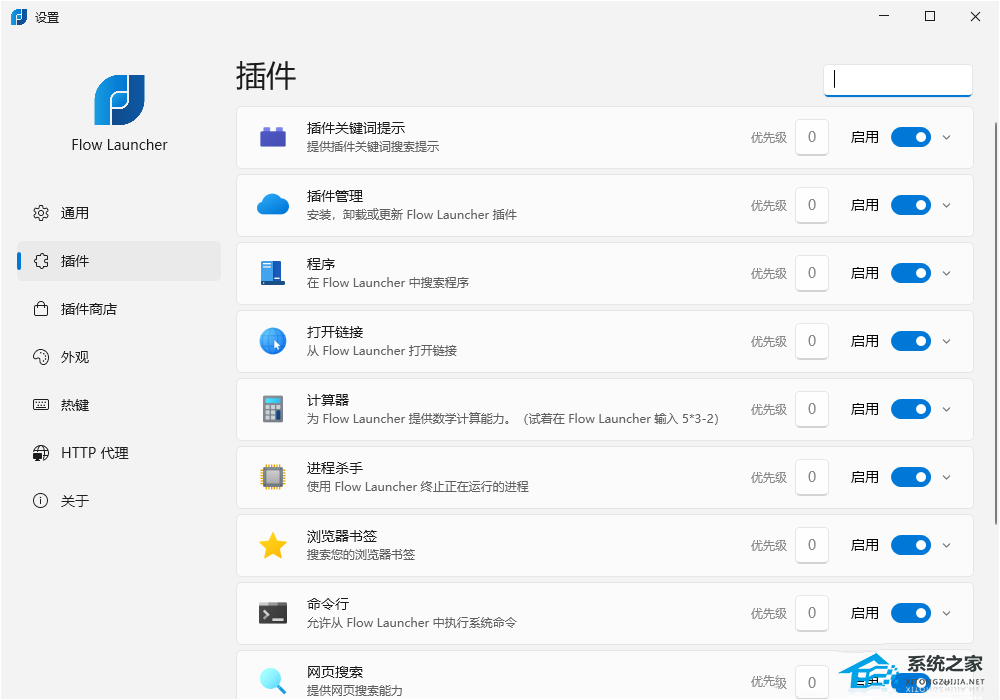Switch off the 打开链接 plugin

click(x=911, y=341)
